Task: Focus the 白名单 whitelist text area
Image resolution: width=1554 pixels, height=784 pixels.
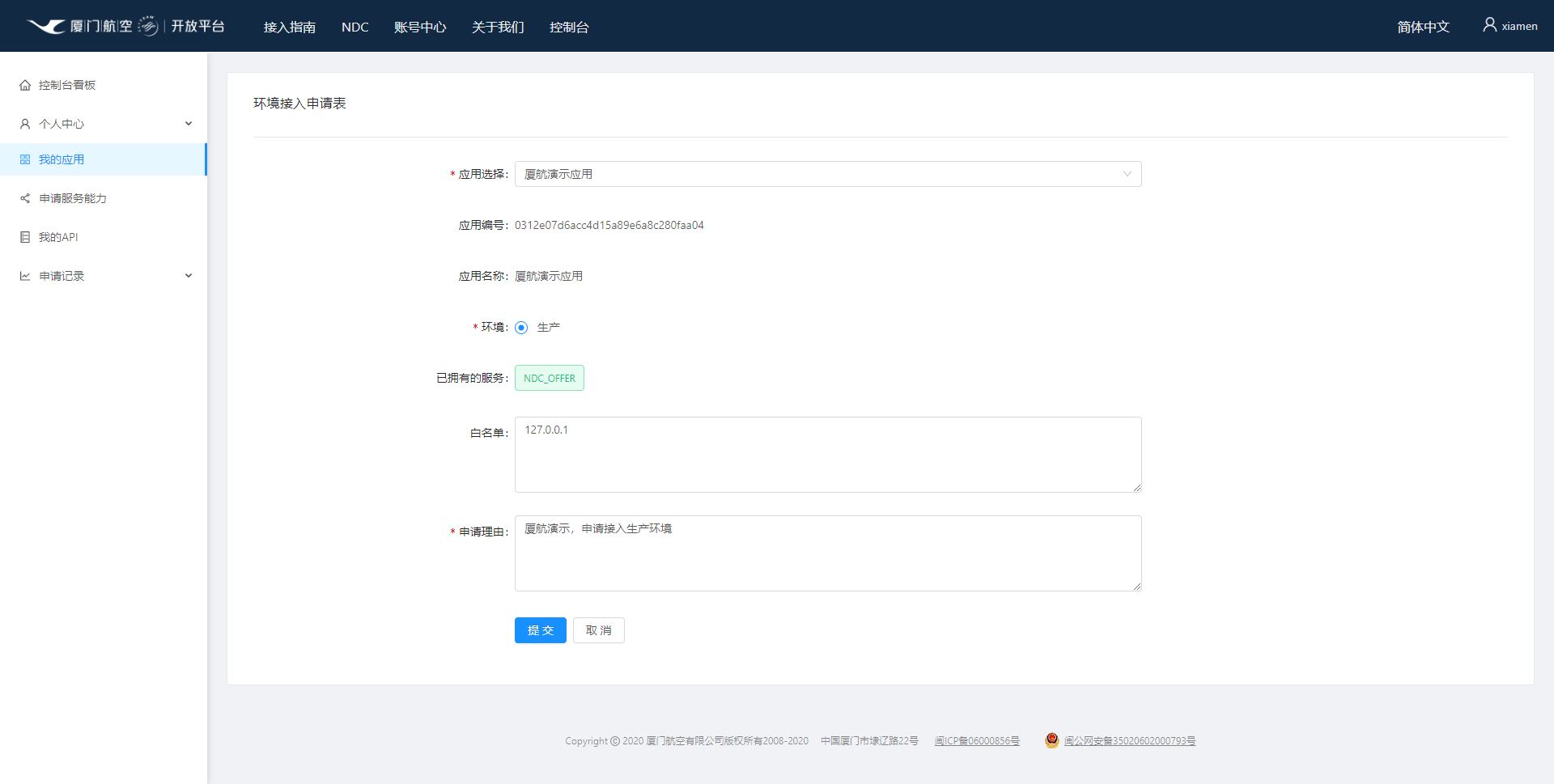Action: (828, 455)
